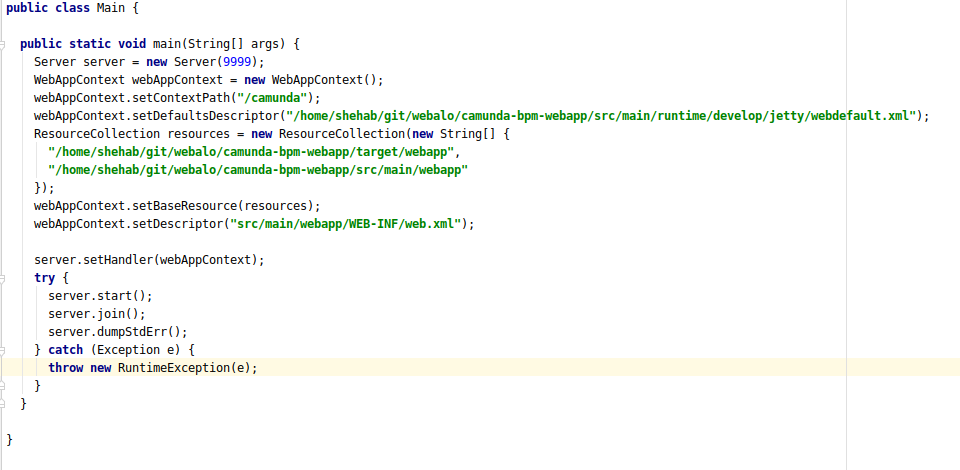Screen dimensions: 960x470
Task: Click 'setDefaultsDescriptor' method call
Action: coord(206,116)
